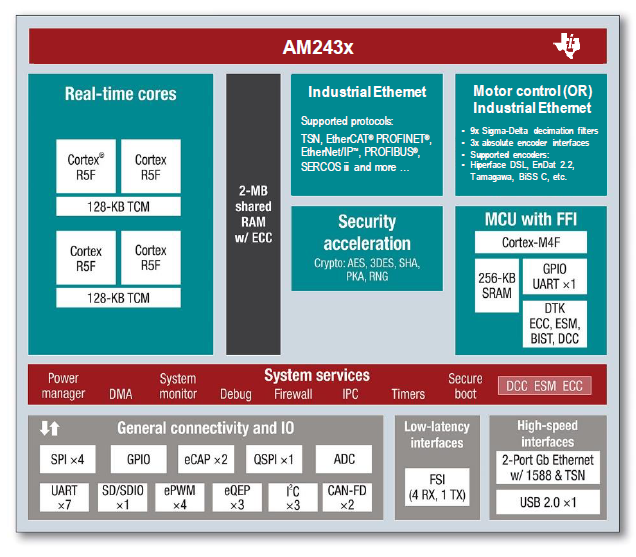Click the SPI ×4 block
The height and width of the screenshot is (557, 636).
tap(66, 460)
